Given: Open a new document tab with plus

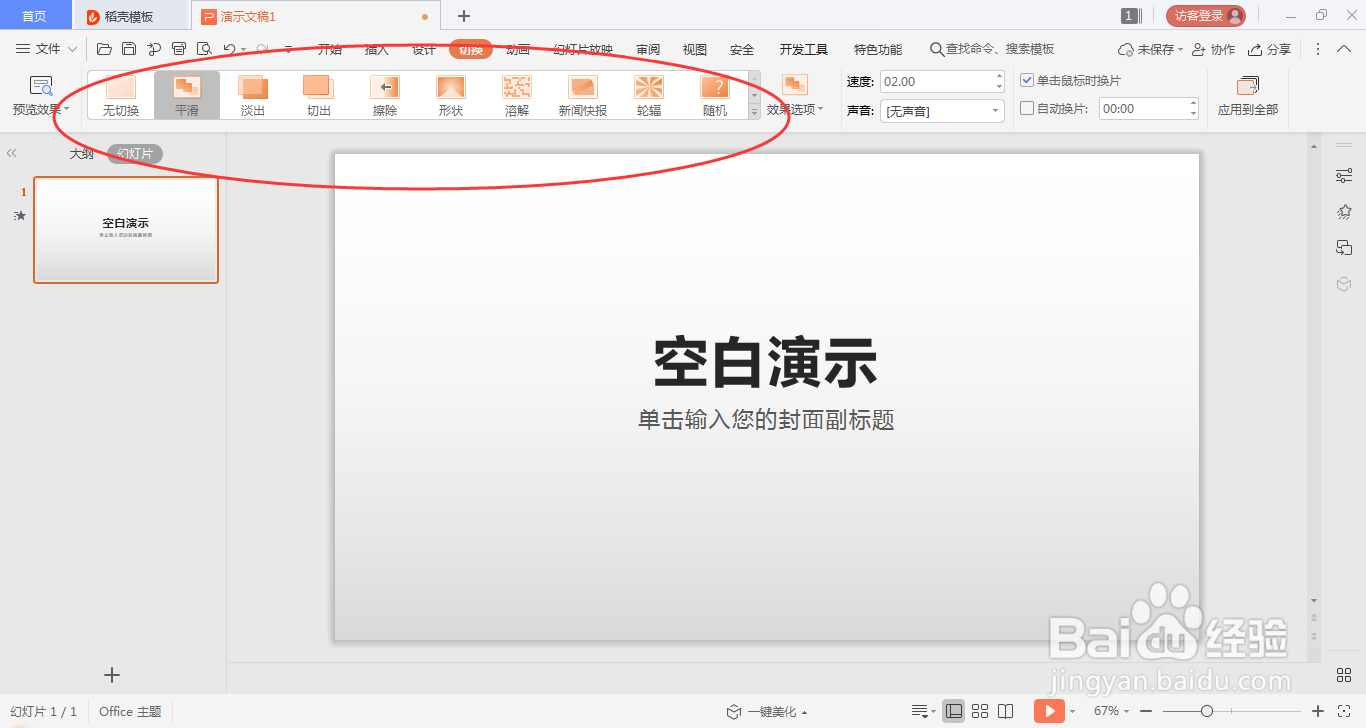Looking at the screenshot, I should point(464,16).
